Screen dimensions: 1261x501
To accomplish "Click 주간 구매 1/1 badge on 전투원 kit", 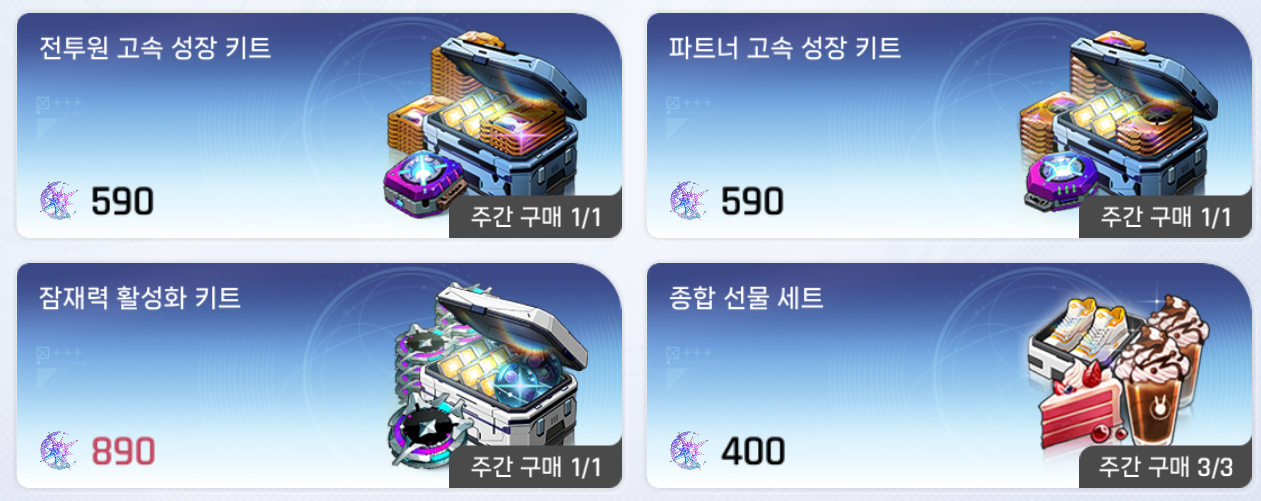I will click(x=536, y=218).
